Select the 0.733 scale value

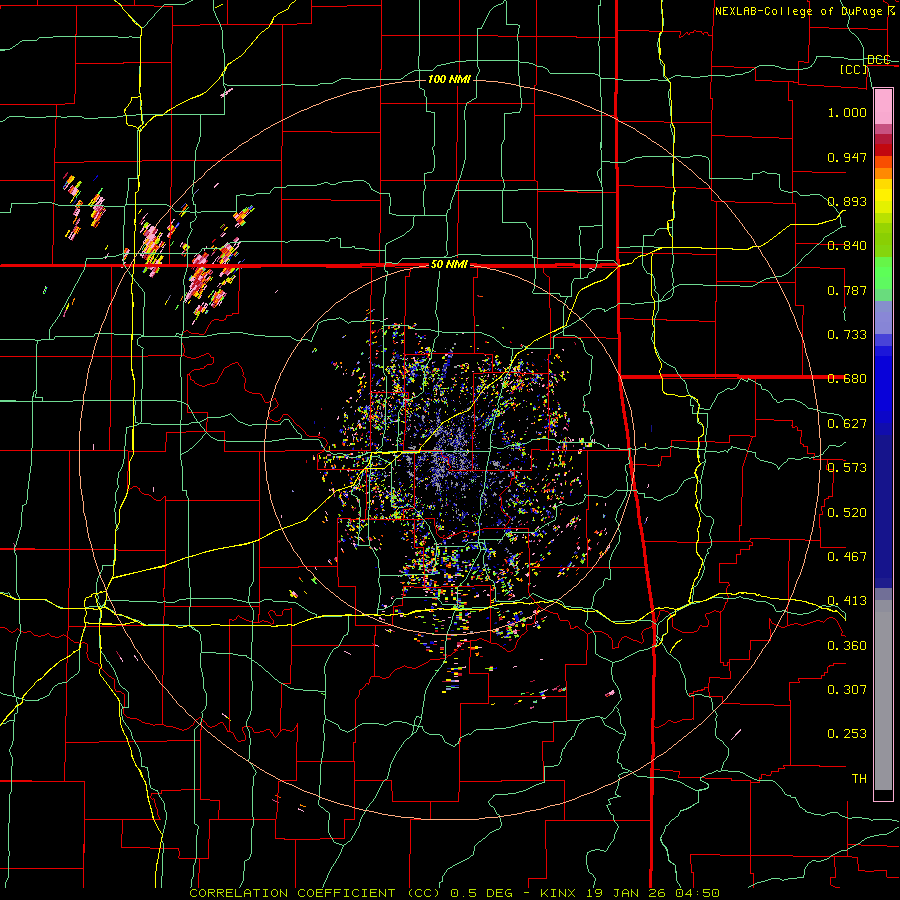pos(847,335)
